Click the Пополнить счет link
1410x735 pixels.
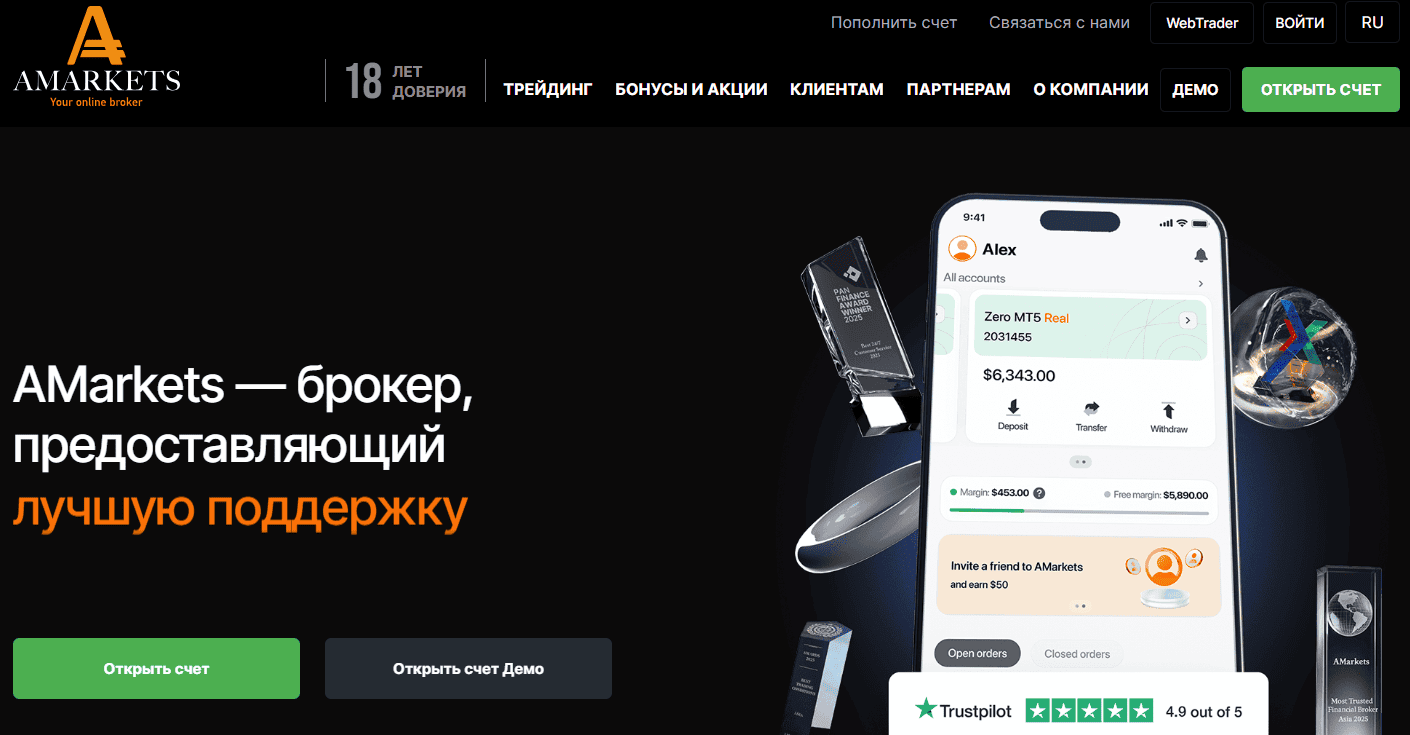894,23
